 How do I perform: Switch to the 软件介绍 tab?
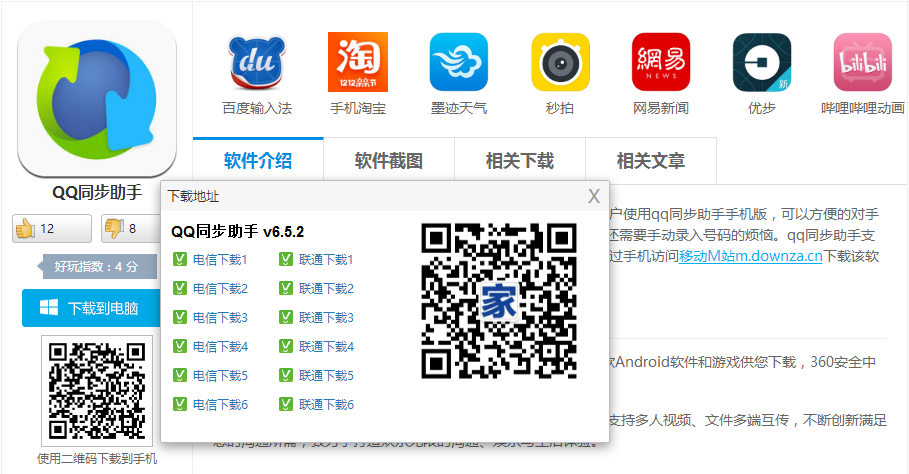point(258,161)
